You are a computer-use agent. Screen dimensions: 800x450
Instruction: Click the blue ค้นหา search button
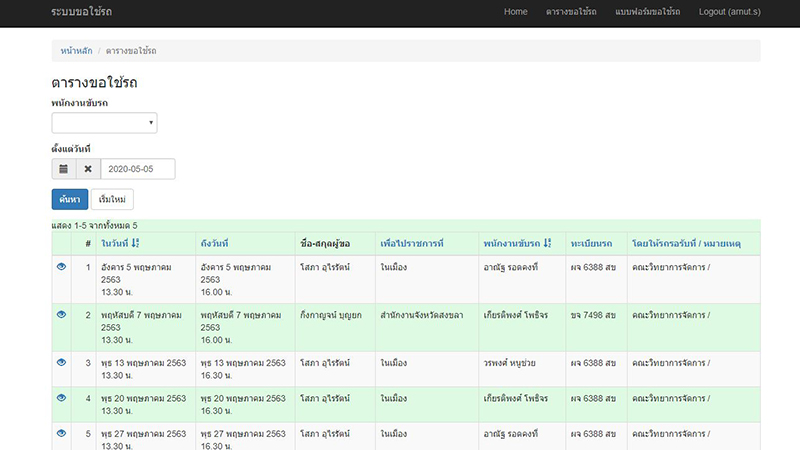tap(70, 199)
